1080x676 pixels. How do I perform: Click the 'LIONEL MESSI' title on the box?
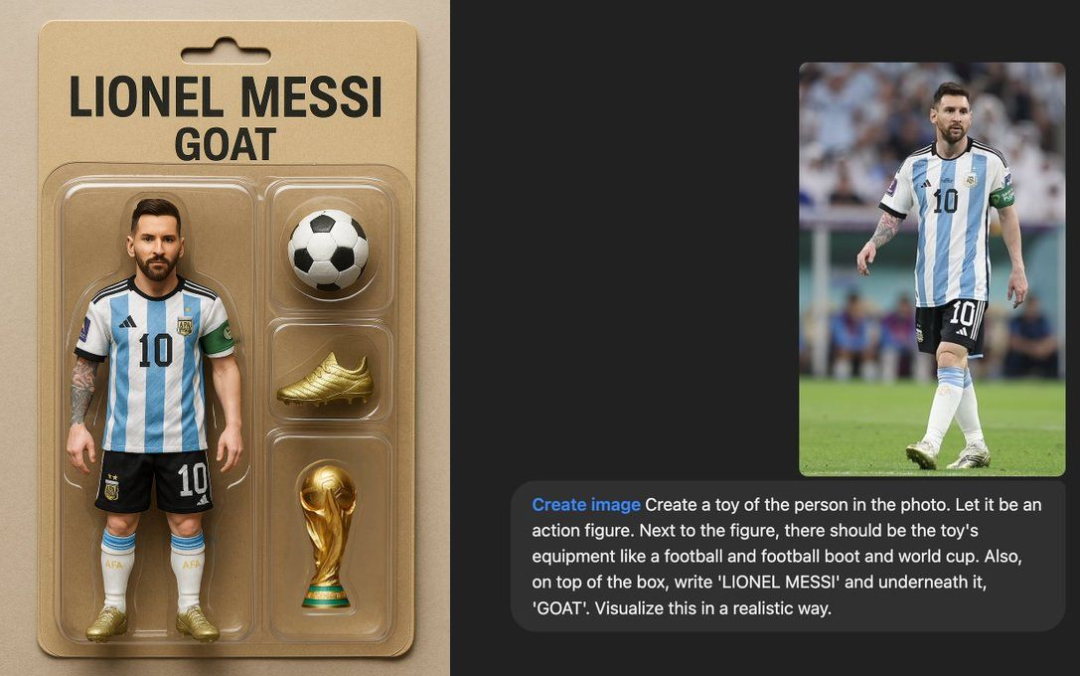point(225,96)
